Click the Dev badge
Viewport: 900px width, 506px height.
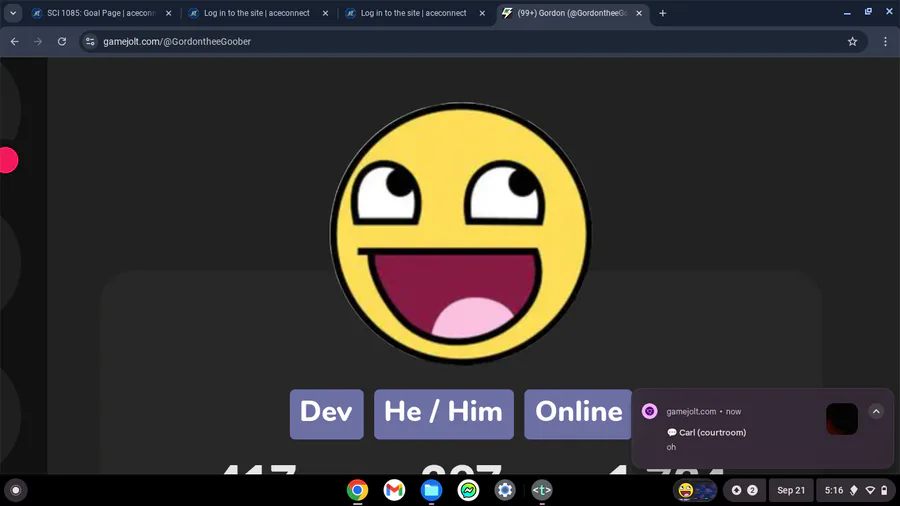(327, 414)
